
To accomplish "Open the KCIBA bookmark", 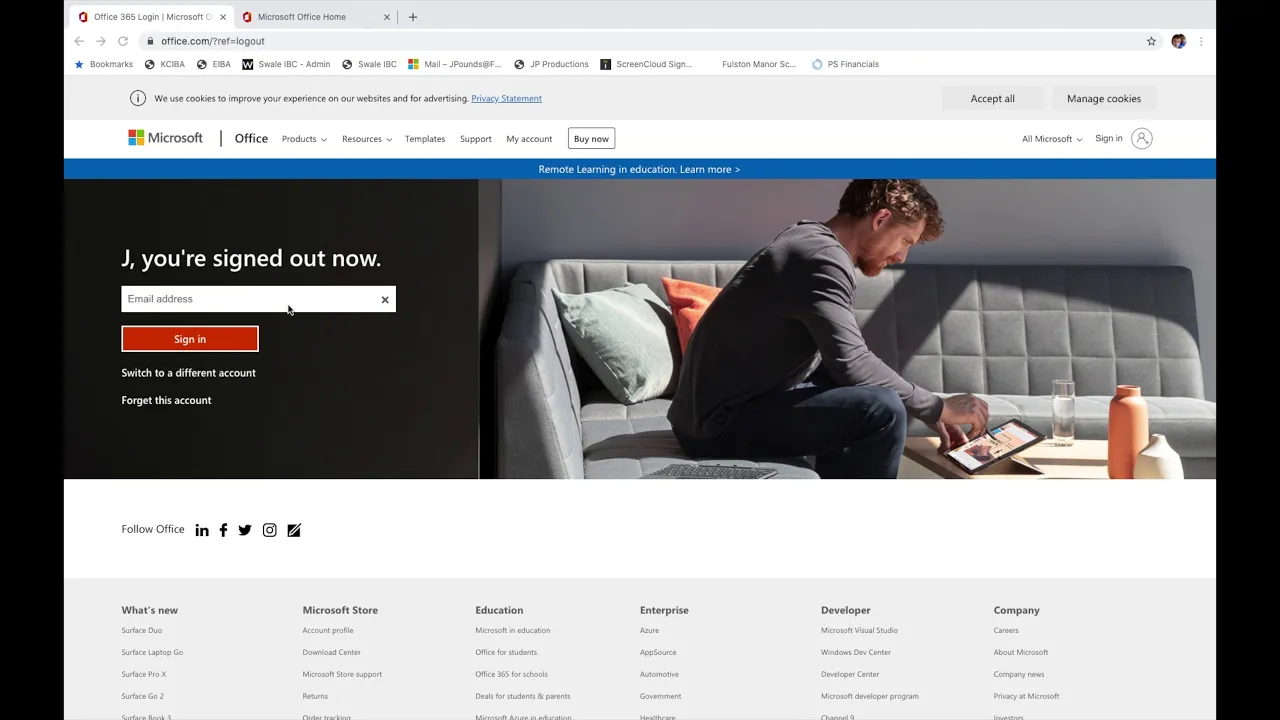I will pyautogui.click(x=165, y=64).
